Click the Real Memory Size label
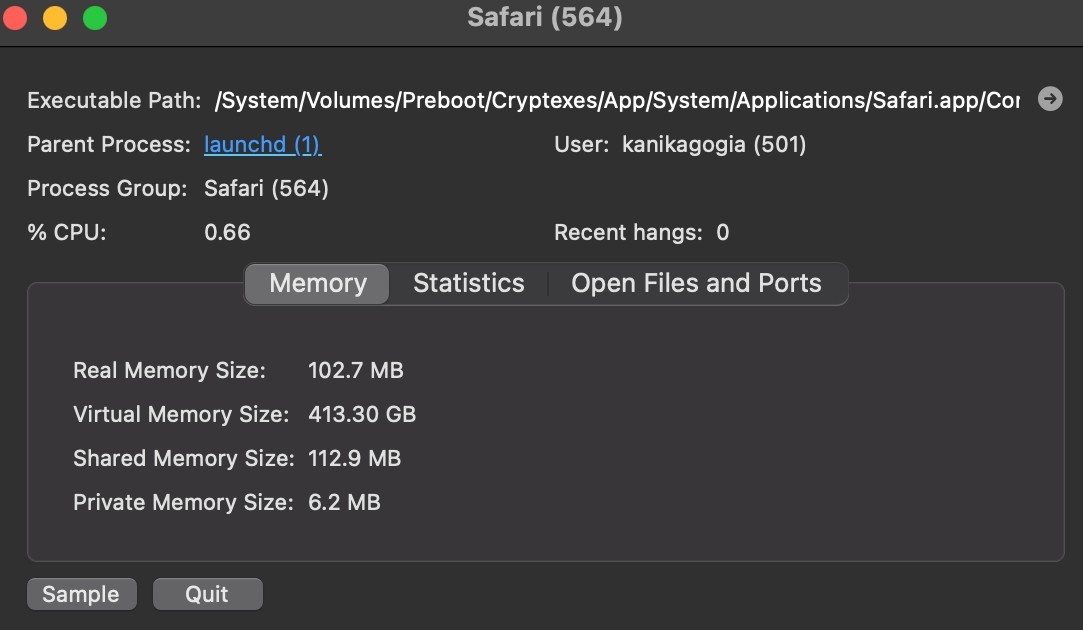Viewport: 1083px width, 630px height. pyautogui.click(x=169, y=370)
